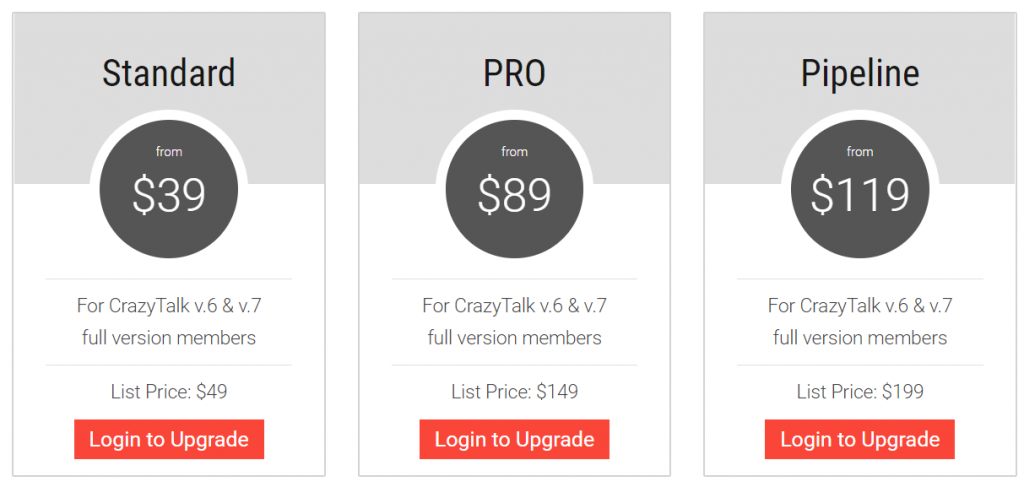Click Login to Upgrade under Standard plan
Viewport: 1024px width, 487px height.
[168, 439]
